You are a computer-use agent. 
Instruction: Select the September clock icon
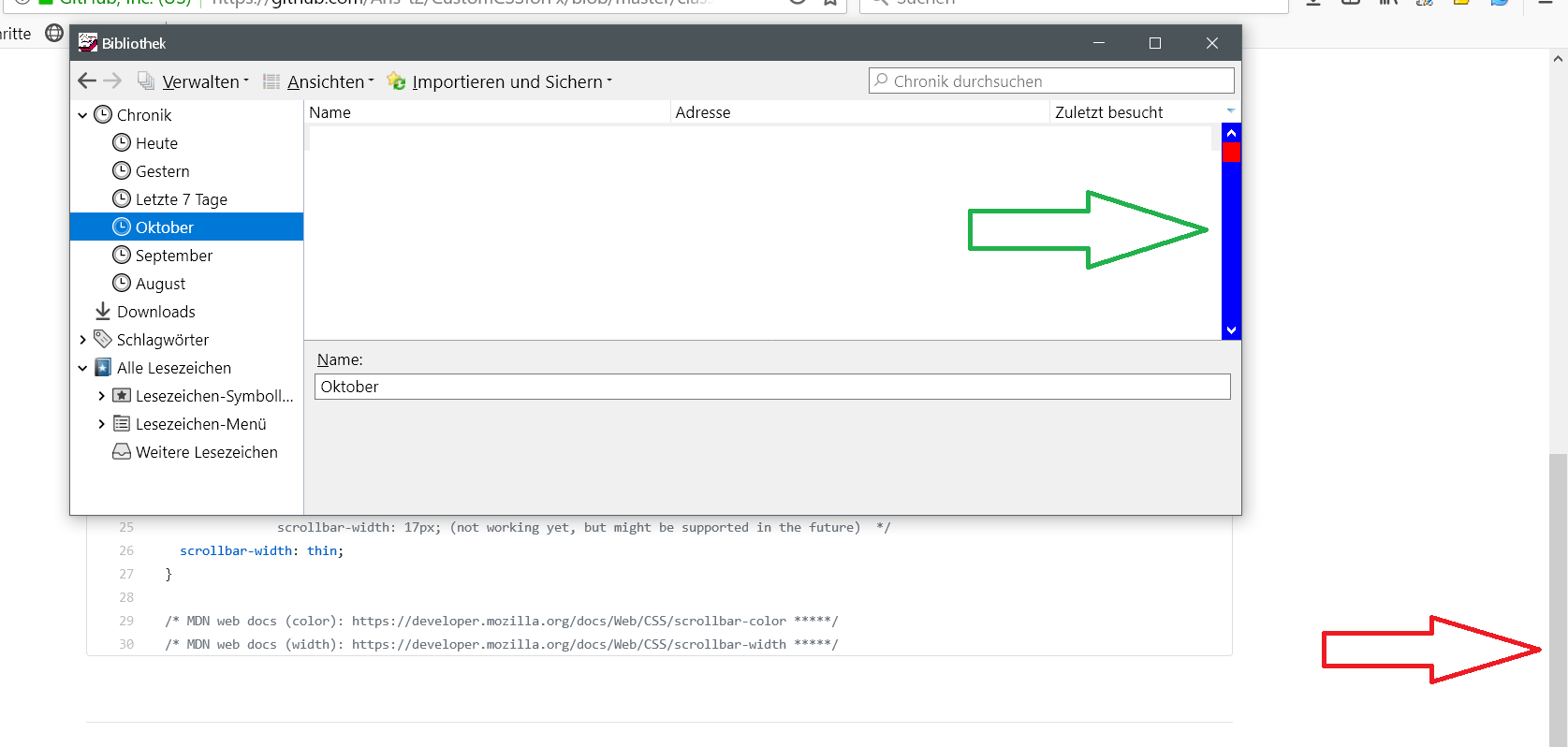point(122,255)
